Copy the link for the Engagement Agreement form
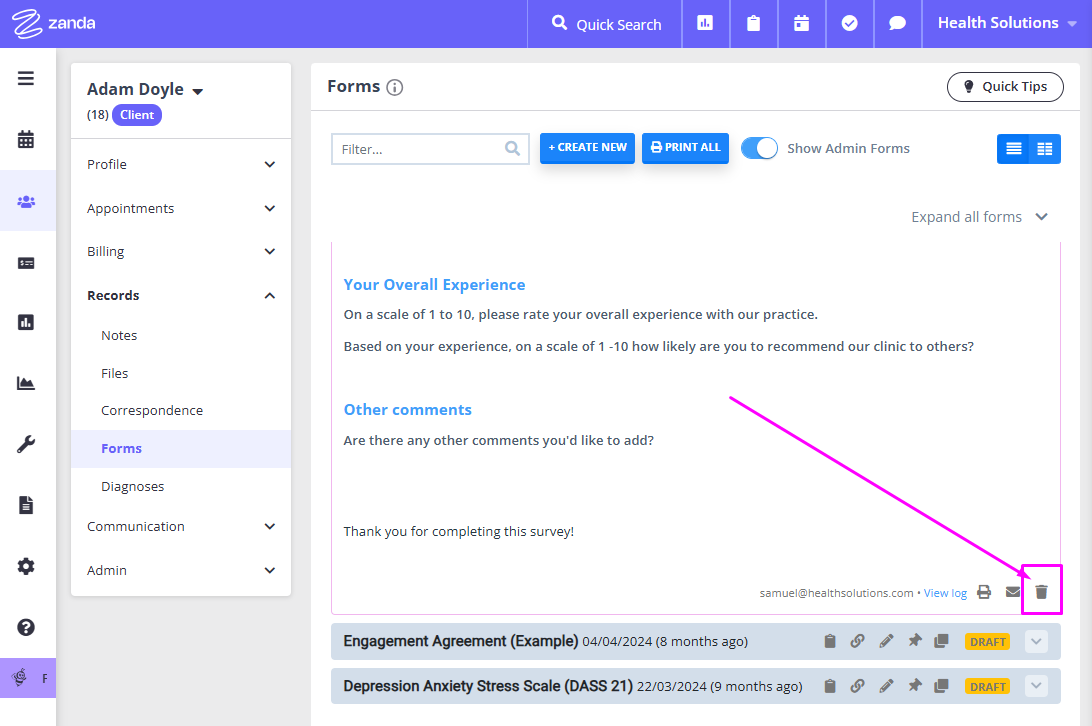 pos(858,640)
